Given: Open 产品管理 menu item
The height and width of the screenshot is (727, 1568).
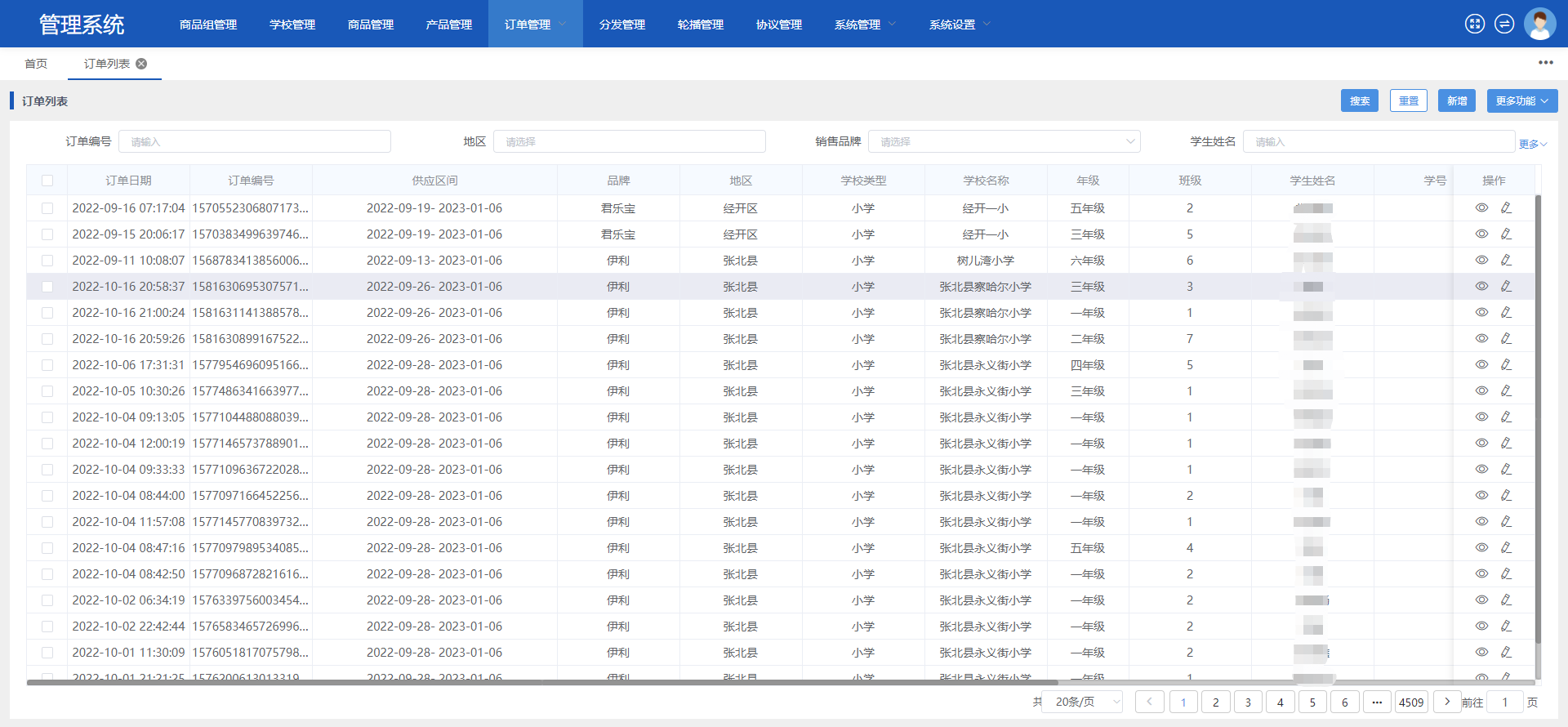Looking at the screenshot, I should click(449, 25).
